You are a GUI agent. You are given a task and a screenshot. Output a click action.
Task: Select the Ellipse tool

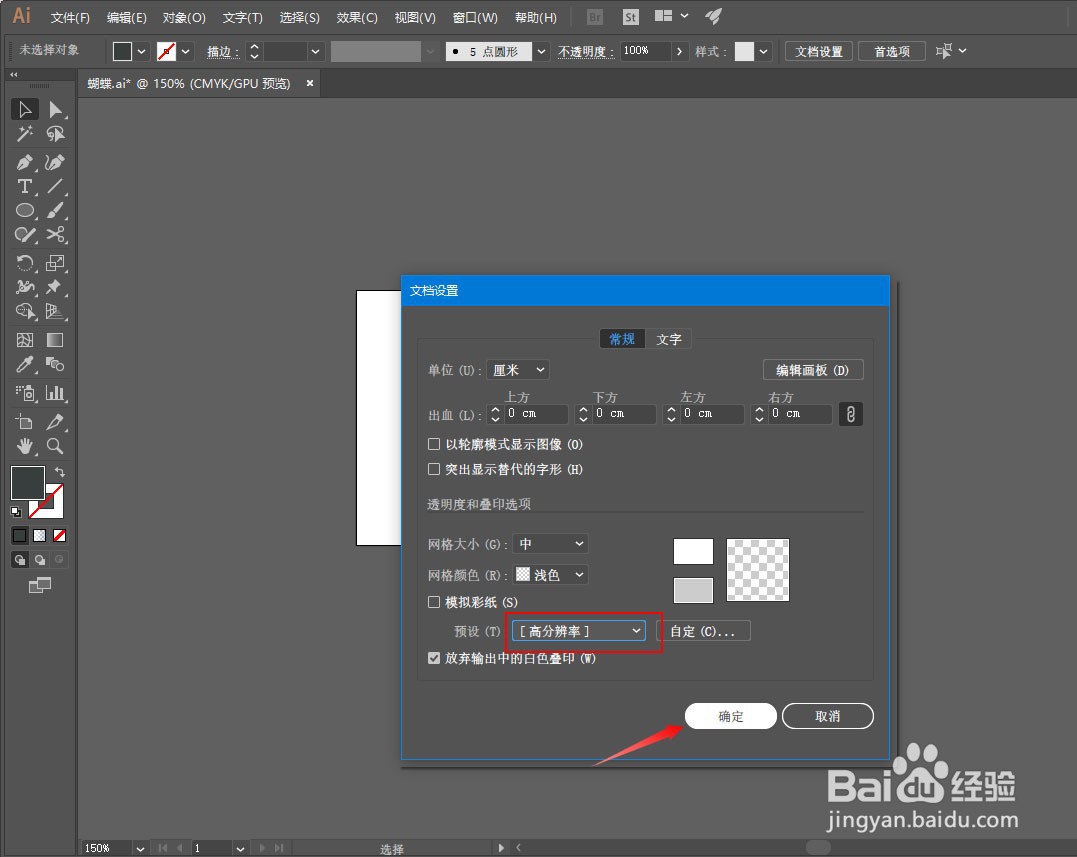click(x=25, y=211)
